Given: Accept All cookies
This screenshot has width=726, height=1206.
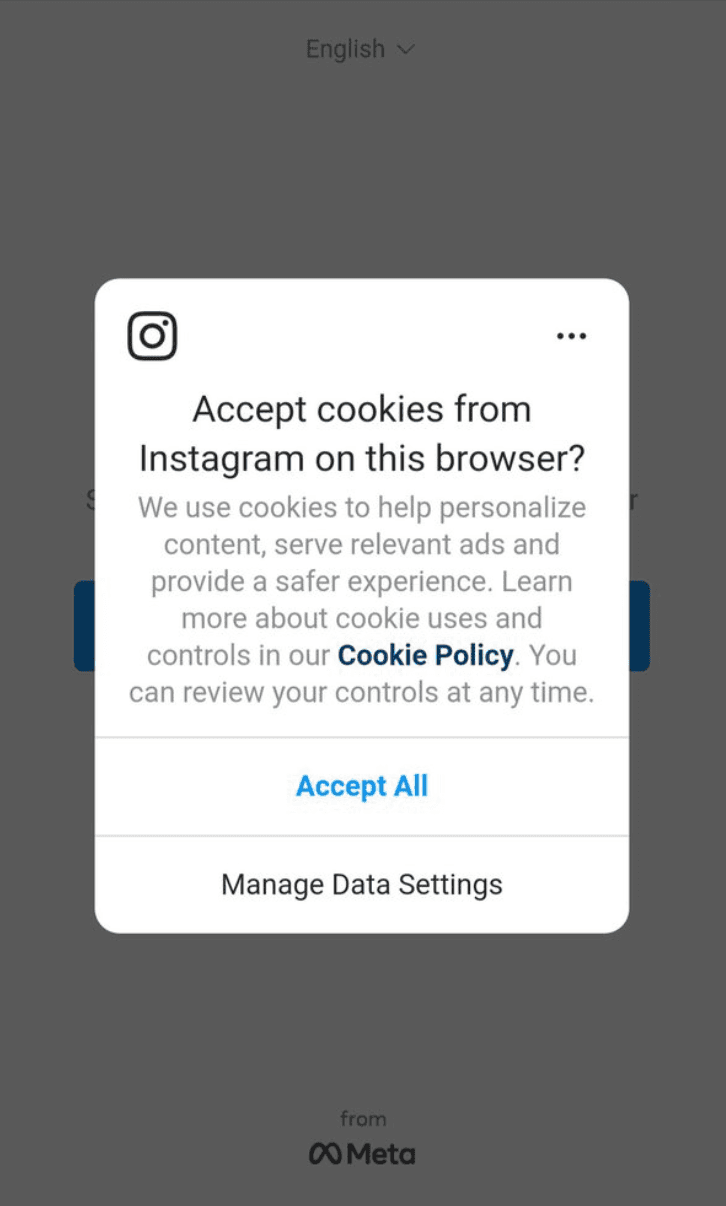Looking at the screenshot, I should pyautogui.click(x=362, y=786).
